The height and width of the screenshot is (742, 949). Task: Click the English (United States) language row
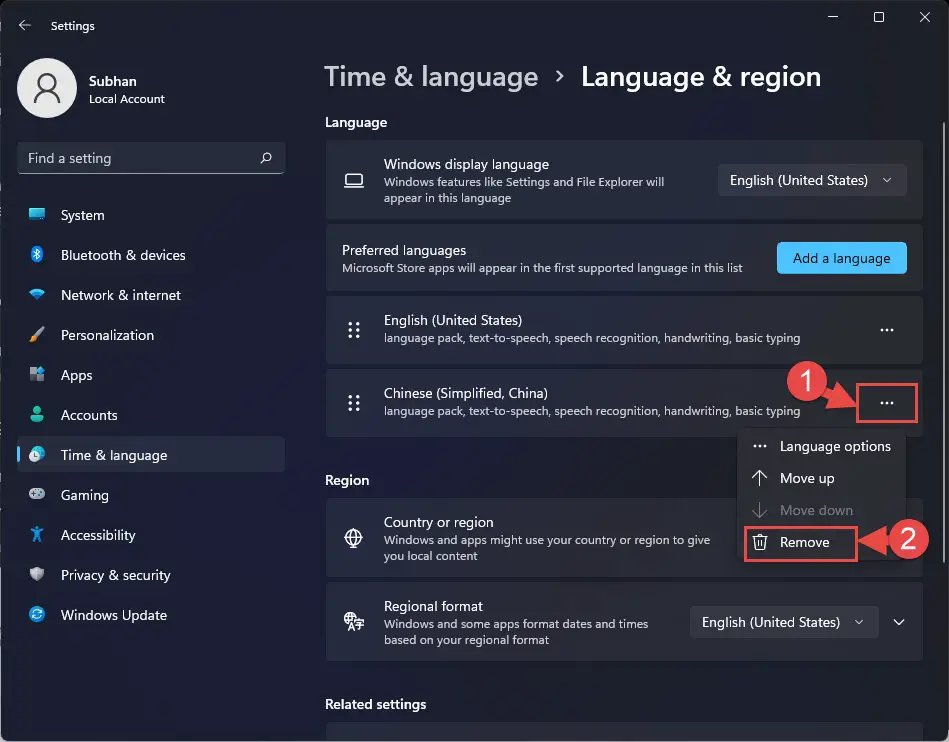624,330
